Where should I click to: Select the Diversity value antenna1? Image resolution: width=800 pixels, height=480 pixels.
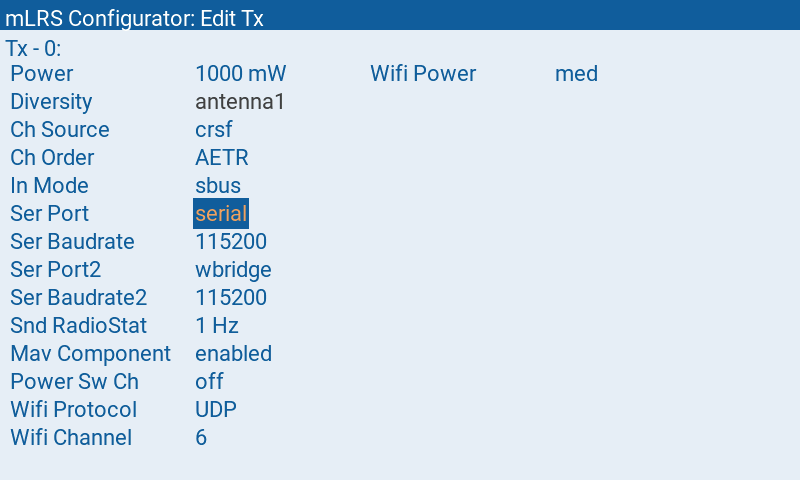240,102
